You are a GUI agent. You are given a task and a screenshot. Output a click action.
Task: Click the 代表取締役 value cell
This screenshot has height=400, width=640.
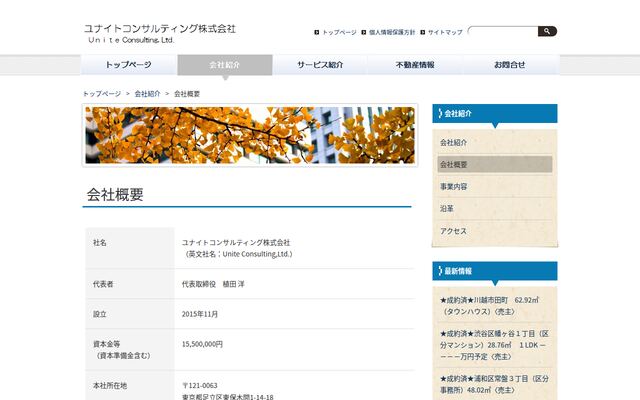point(213,284)
